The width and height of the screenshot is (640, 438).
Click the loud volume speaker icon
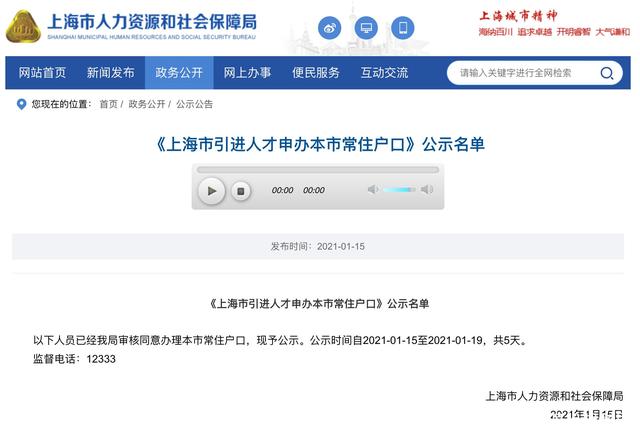point(427,189)
